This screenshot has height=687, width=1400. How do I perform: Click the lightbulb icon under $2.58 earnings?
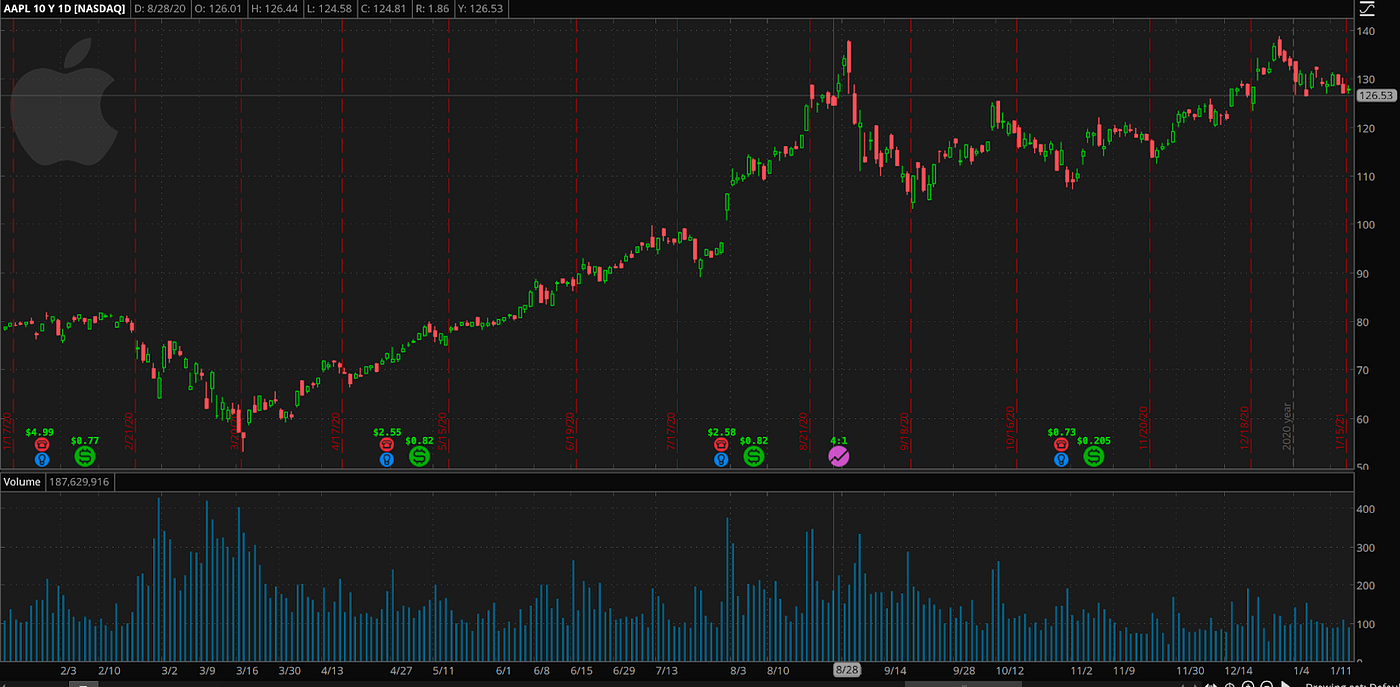[721, 459]
